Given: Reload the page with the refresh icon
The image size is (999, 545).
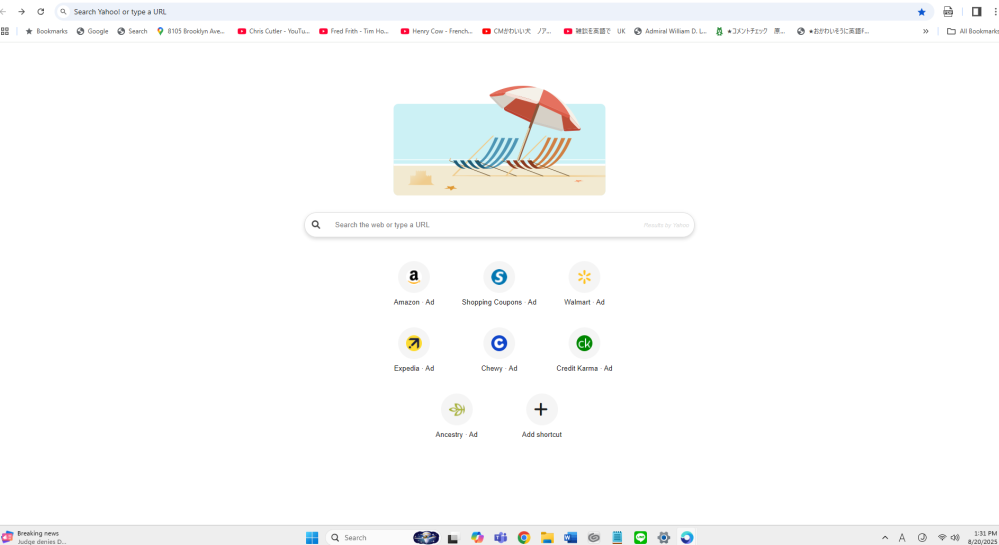Looking at the screenshot, I should pyautogui.click(x=41, y=11).
